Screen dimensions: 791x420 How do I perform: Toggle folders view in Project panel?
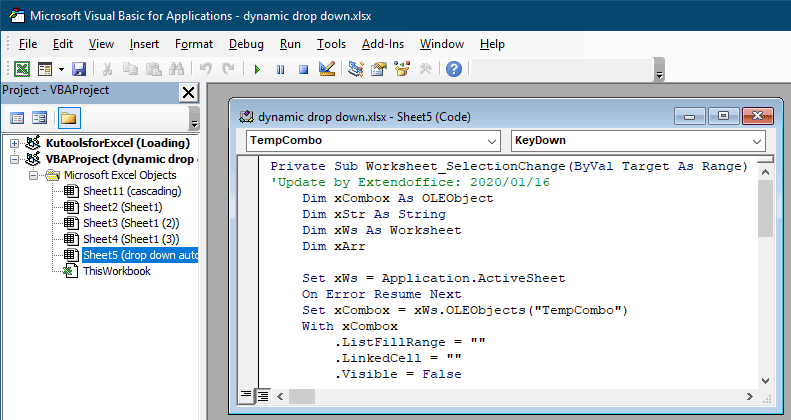[68, 118]
